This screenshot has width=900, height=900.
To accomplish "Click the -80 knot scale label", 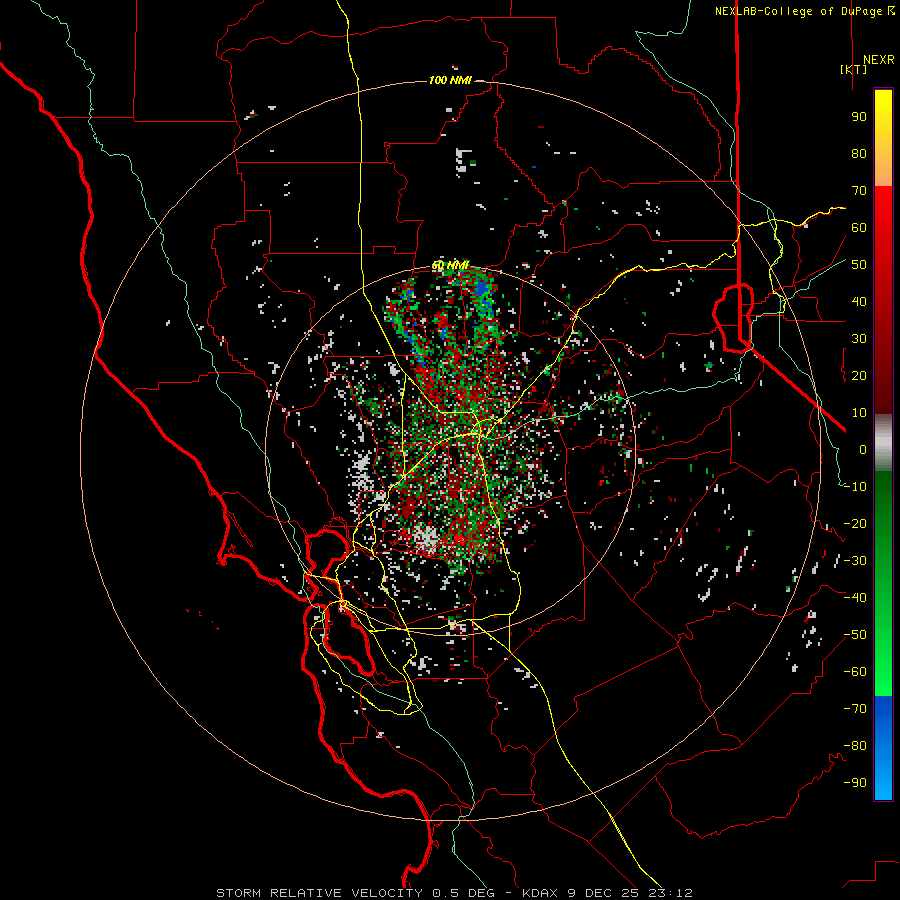I will point(855,746).
